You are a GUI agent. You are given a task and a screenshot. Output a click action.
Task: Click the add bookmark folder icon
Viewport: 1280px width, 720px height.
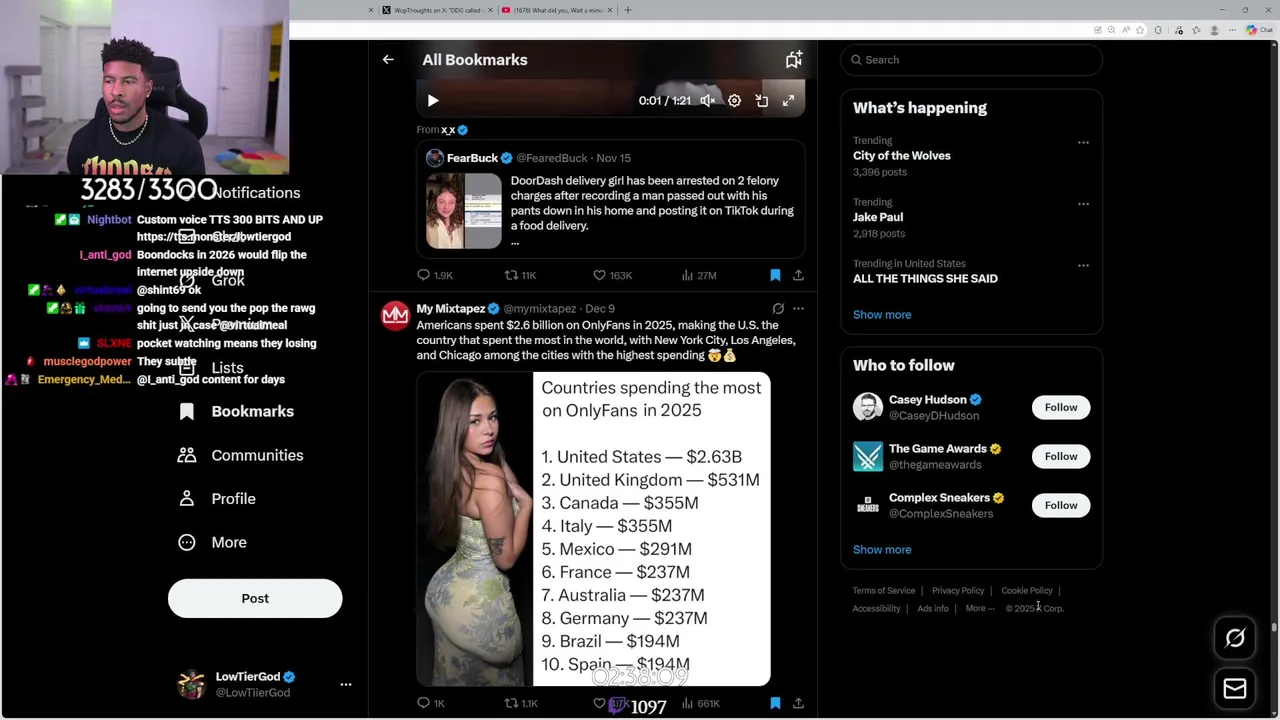tap(794, 60)
